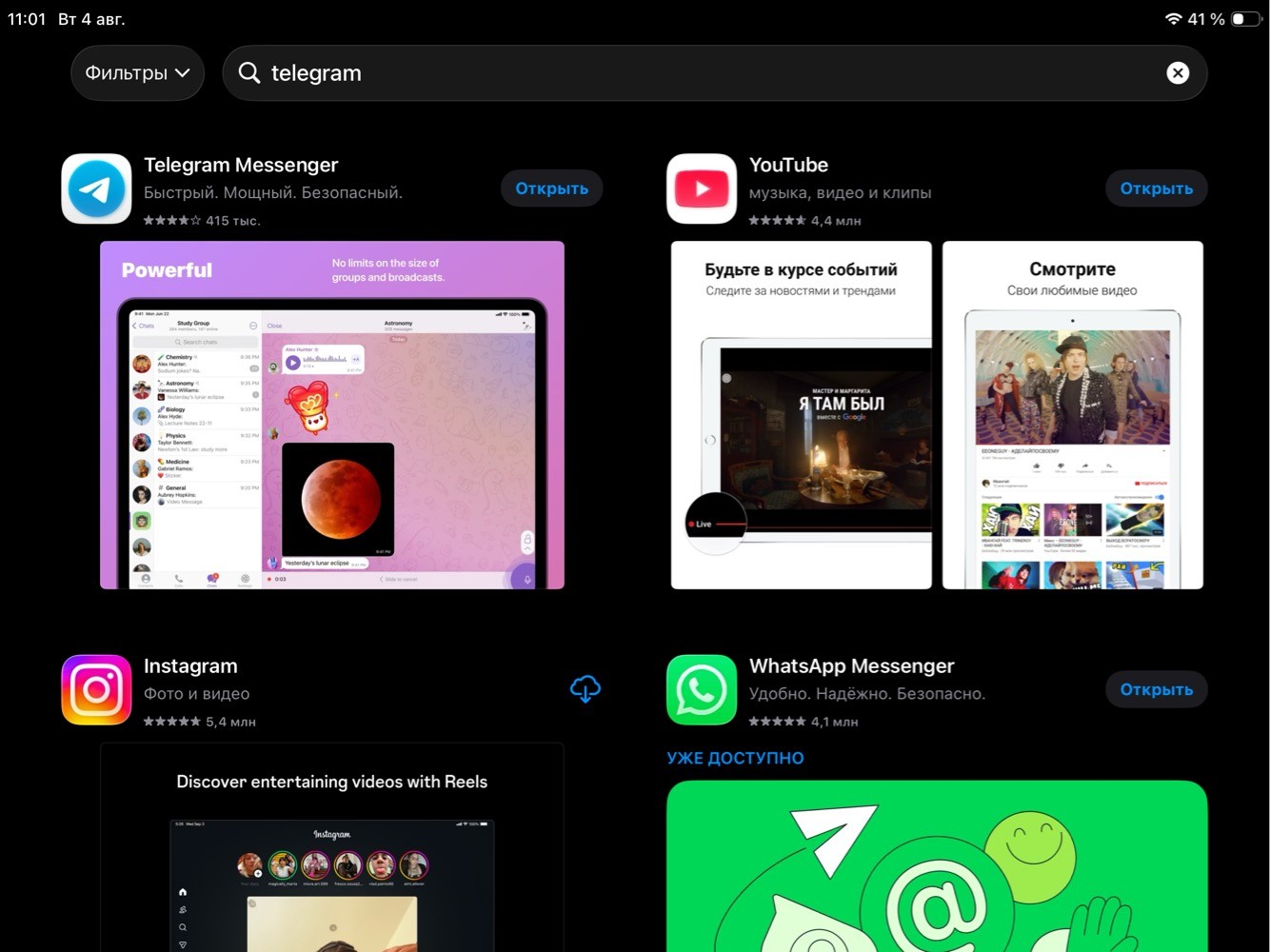Download Instagram via cloud icon
The image size is (1270, 952).
click(585, 689)
